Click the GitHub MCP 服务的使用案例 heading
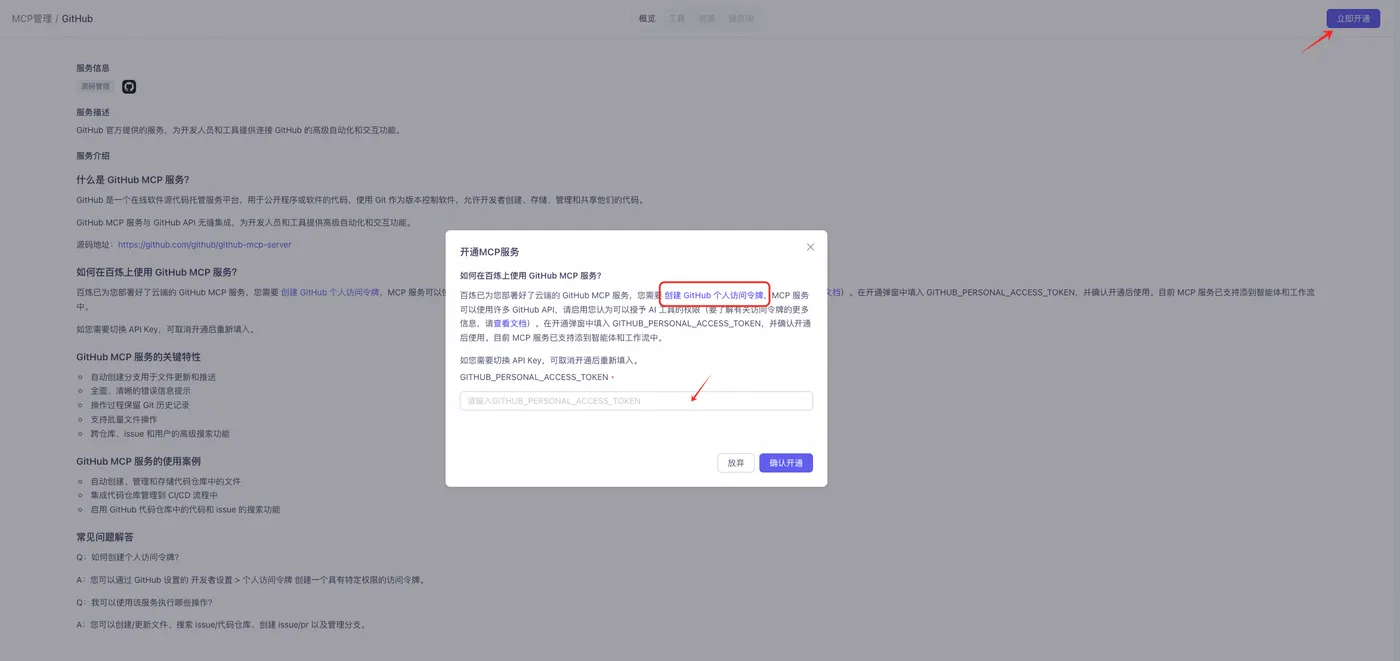Screen dimensions: 1400x661 138,461
